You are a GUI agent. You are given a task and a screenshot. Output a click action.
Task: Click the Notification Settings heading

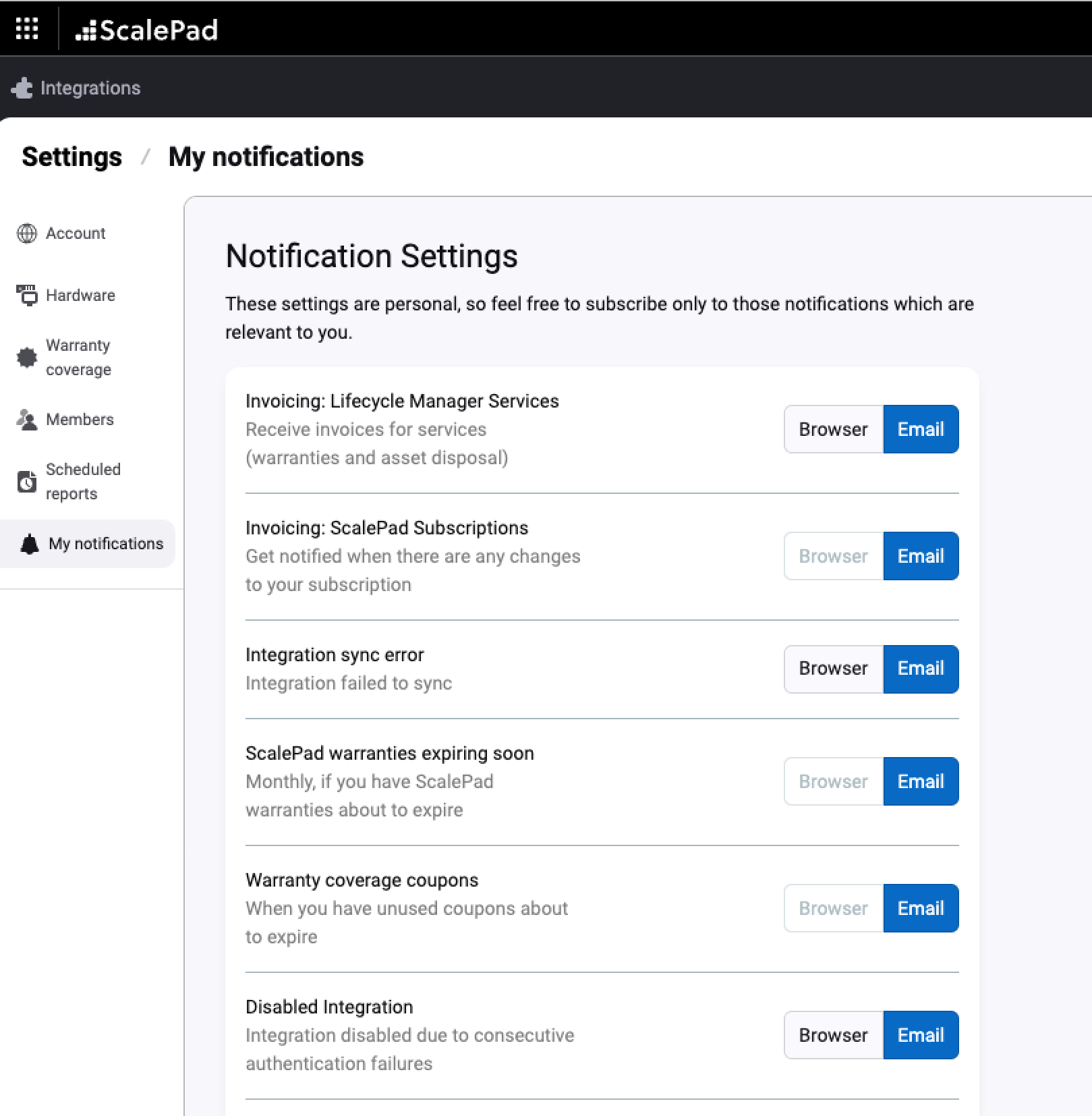click(372, 256)
